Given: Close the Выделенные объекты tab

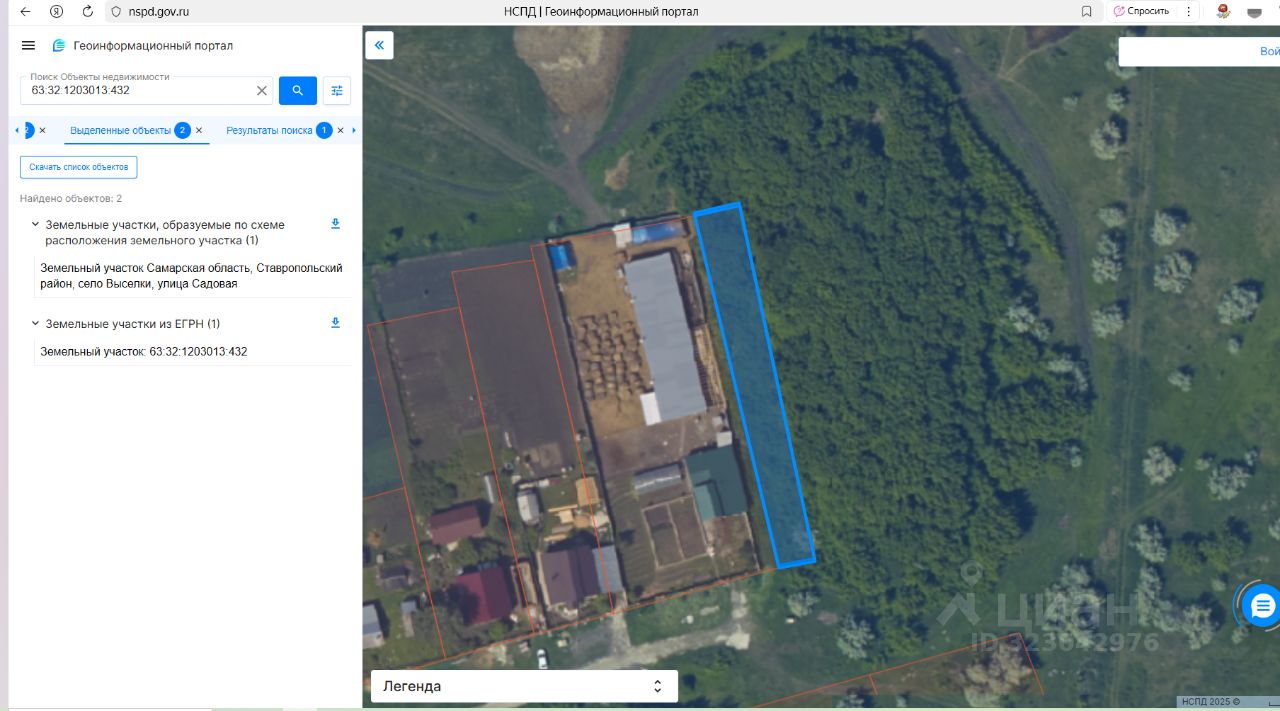Looking at the screenshot, I should click(199, 130).
